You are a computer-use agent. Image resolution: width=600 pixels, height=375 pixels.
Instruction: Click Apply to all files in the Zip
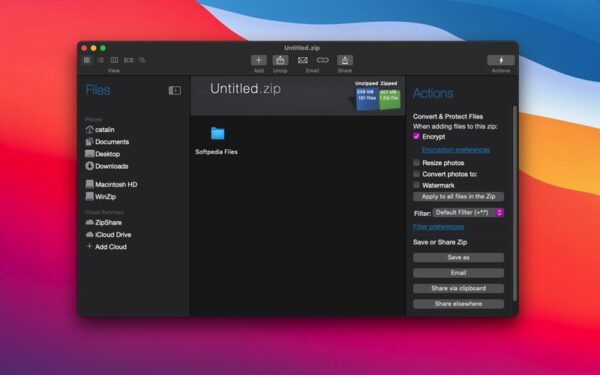pyautogui.click(x=458, y=197)
